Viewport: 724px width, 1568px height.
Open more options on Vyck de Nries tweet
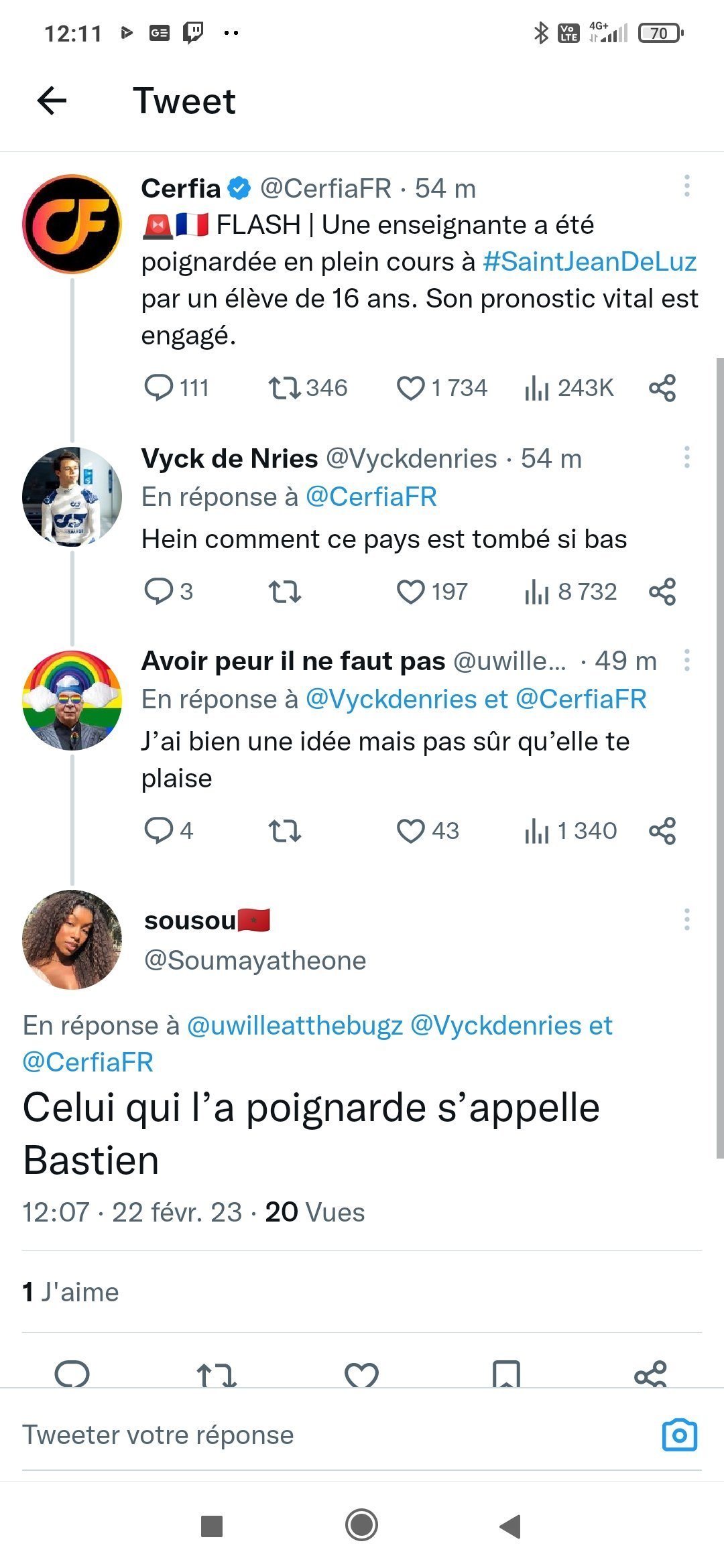click(x=686, y=457)
